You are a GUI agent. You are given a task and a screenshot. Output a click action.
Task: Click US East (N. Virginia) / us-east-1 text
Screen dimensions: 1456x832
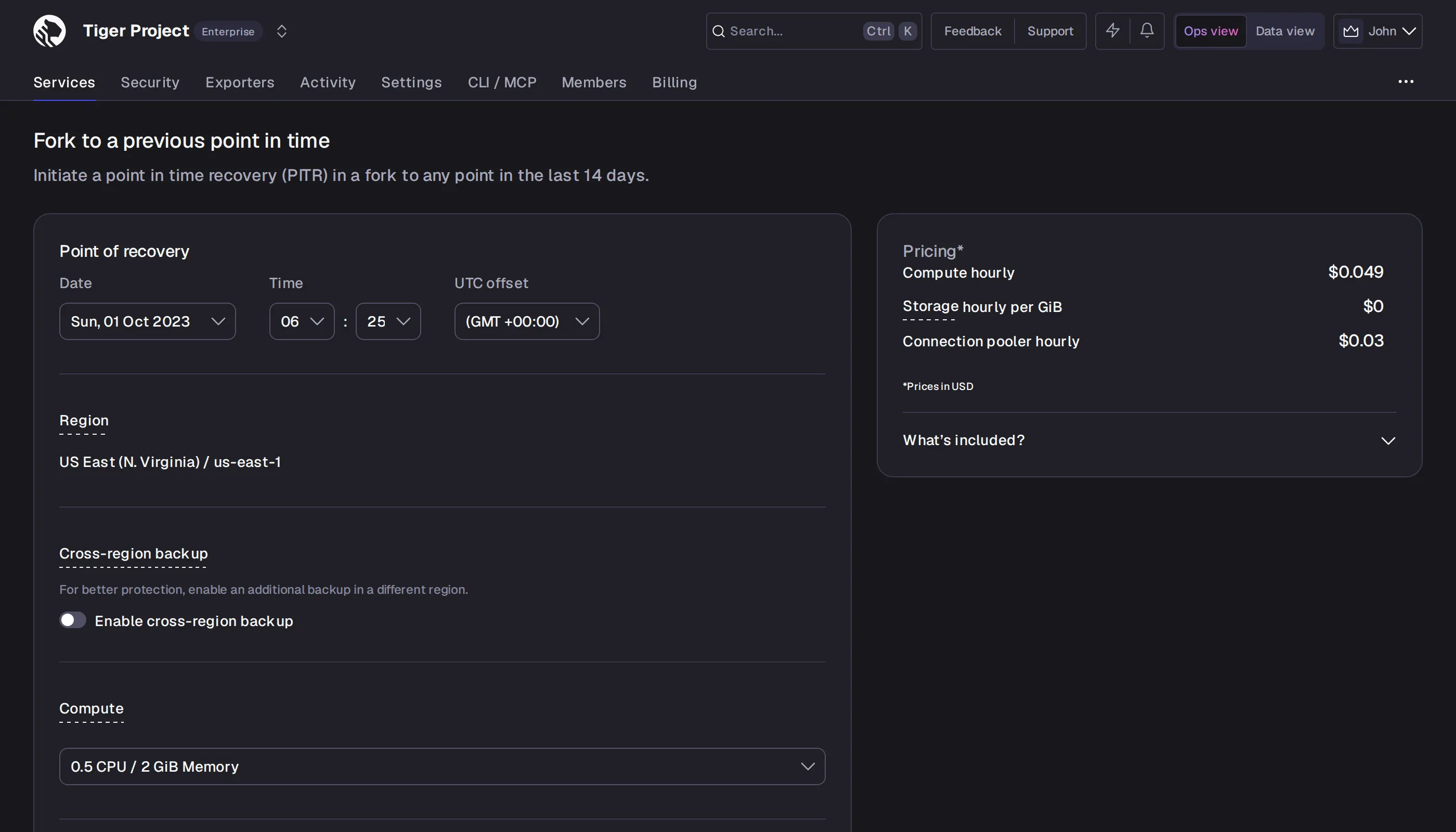click(x=170, y=462)
